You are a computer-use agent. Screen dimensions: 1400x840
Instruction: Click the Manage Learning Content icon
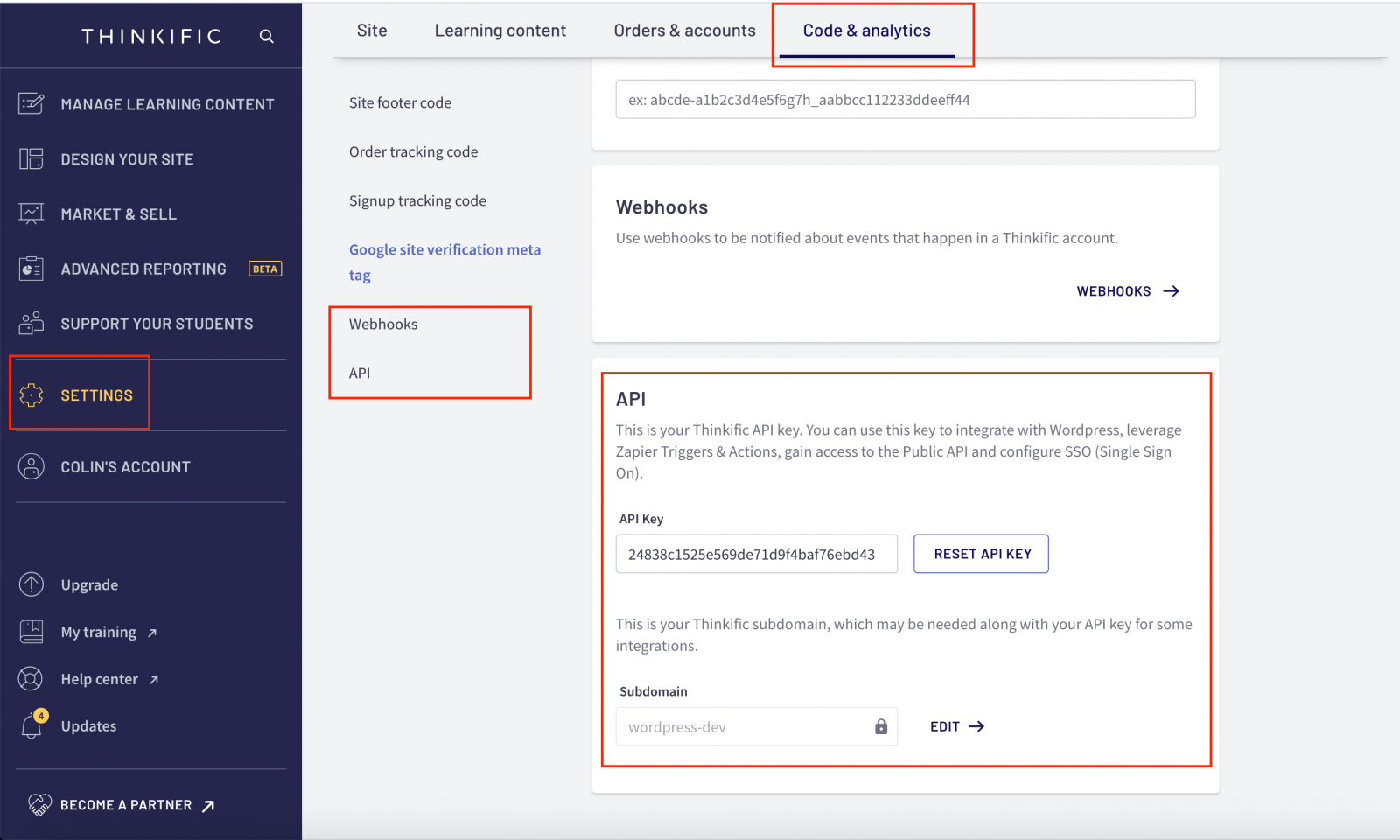(31, 103)
